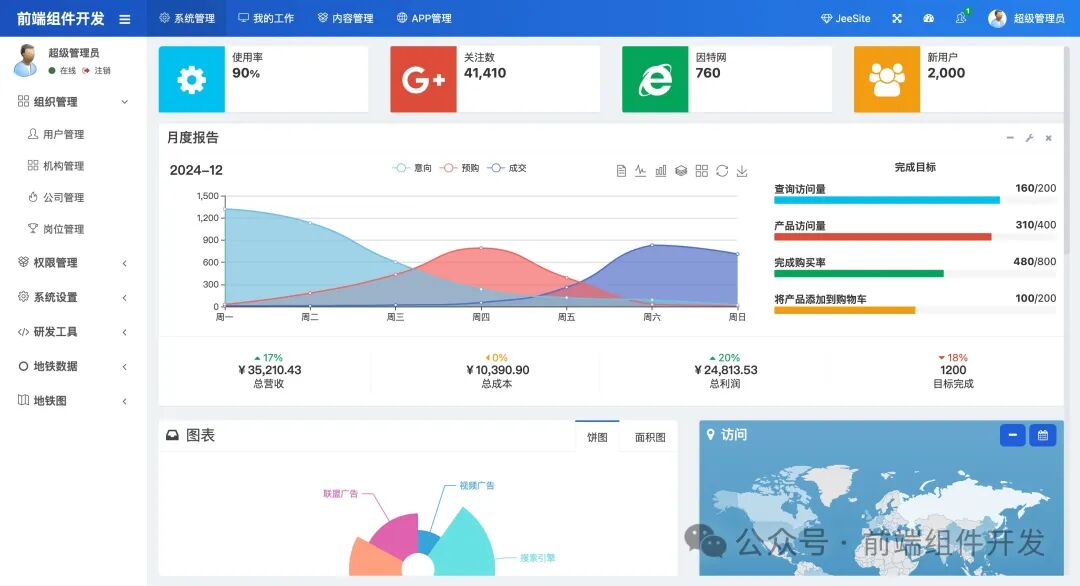Download the chart as an image
The image size is (1080, 586).
[x=742, y=170]
